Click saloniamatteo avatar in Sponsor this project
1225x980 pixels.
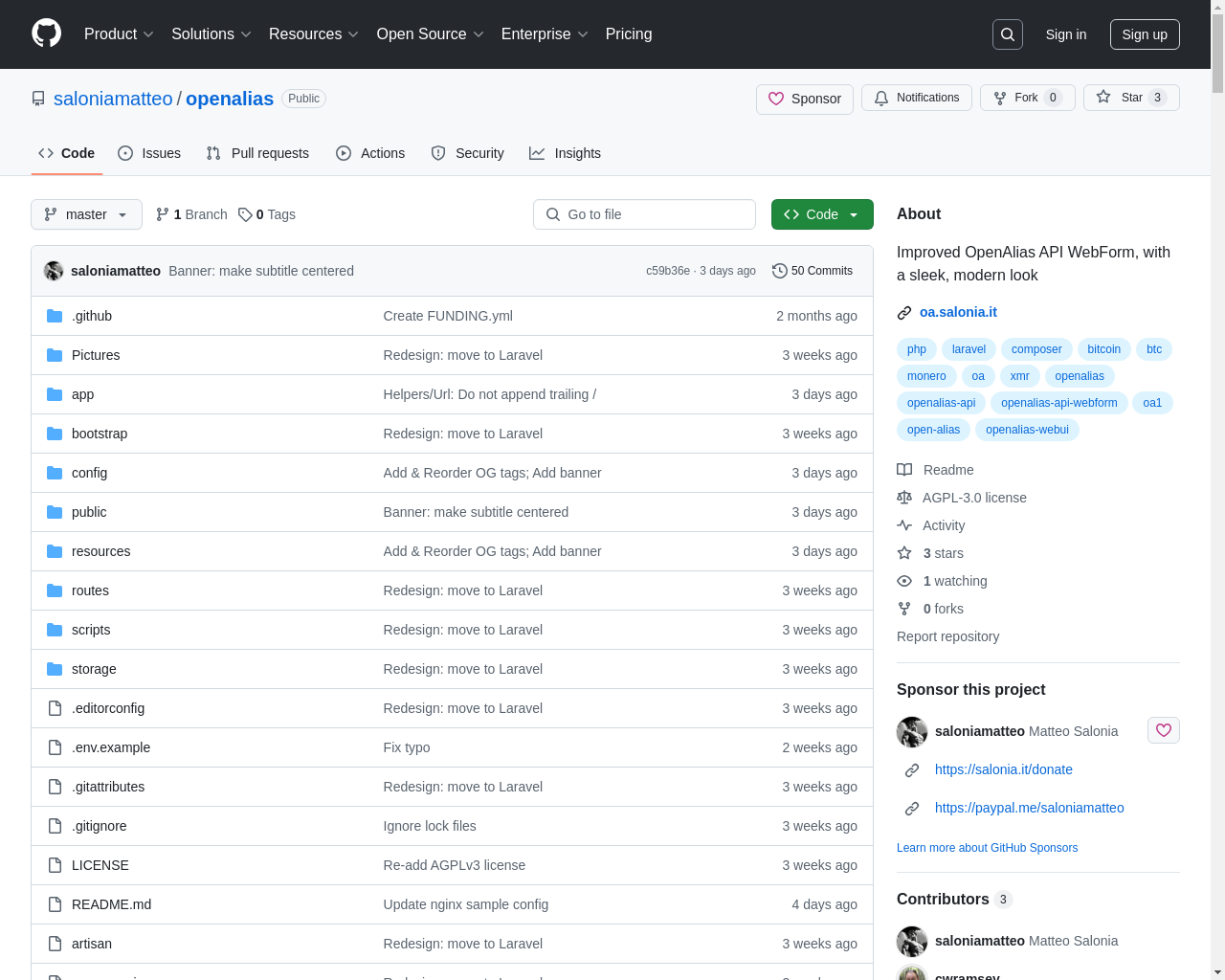pyautogui.click(x=912, y=731)
